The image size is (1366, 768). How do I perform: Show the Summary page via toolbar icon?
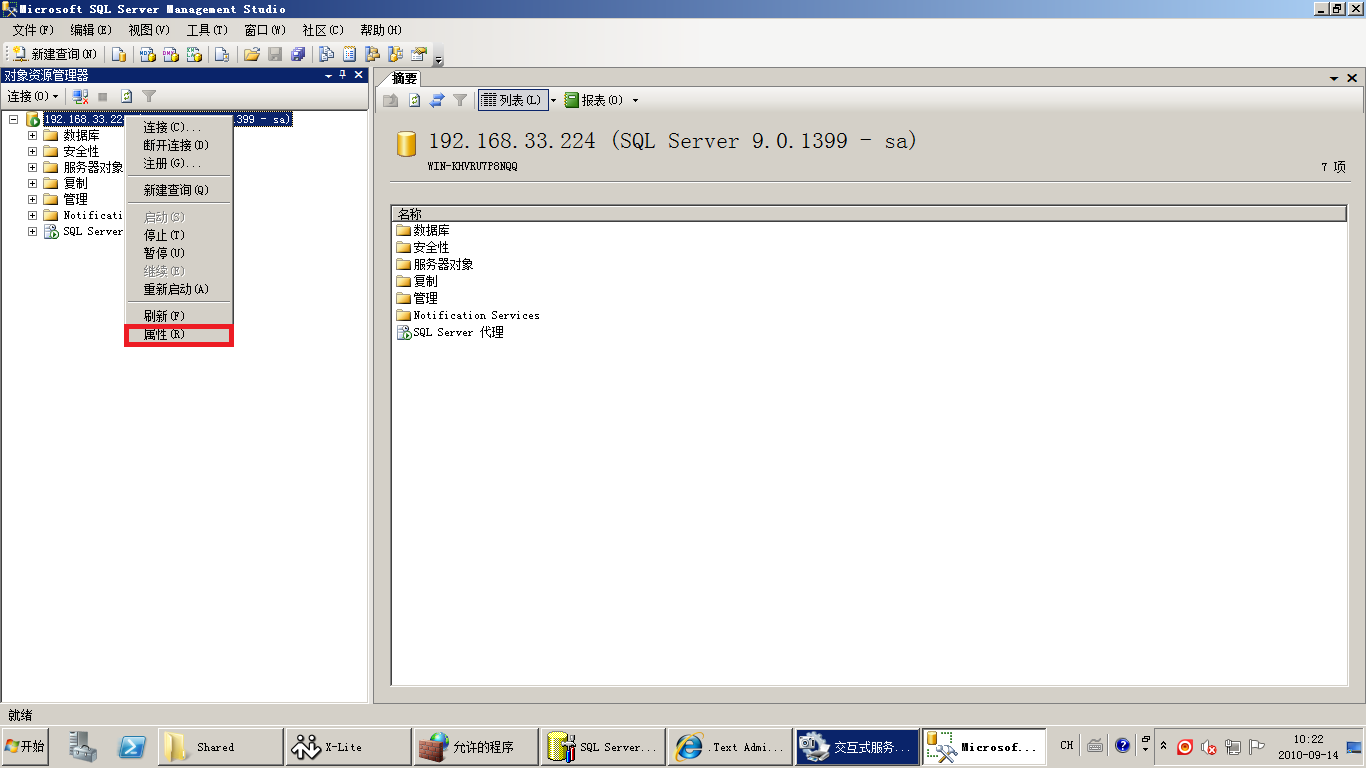click(x=350, y=54)
